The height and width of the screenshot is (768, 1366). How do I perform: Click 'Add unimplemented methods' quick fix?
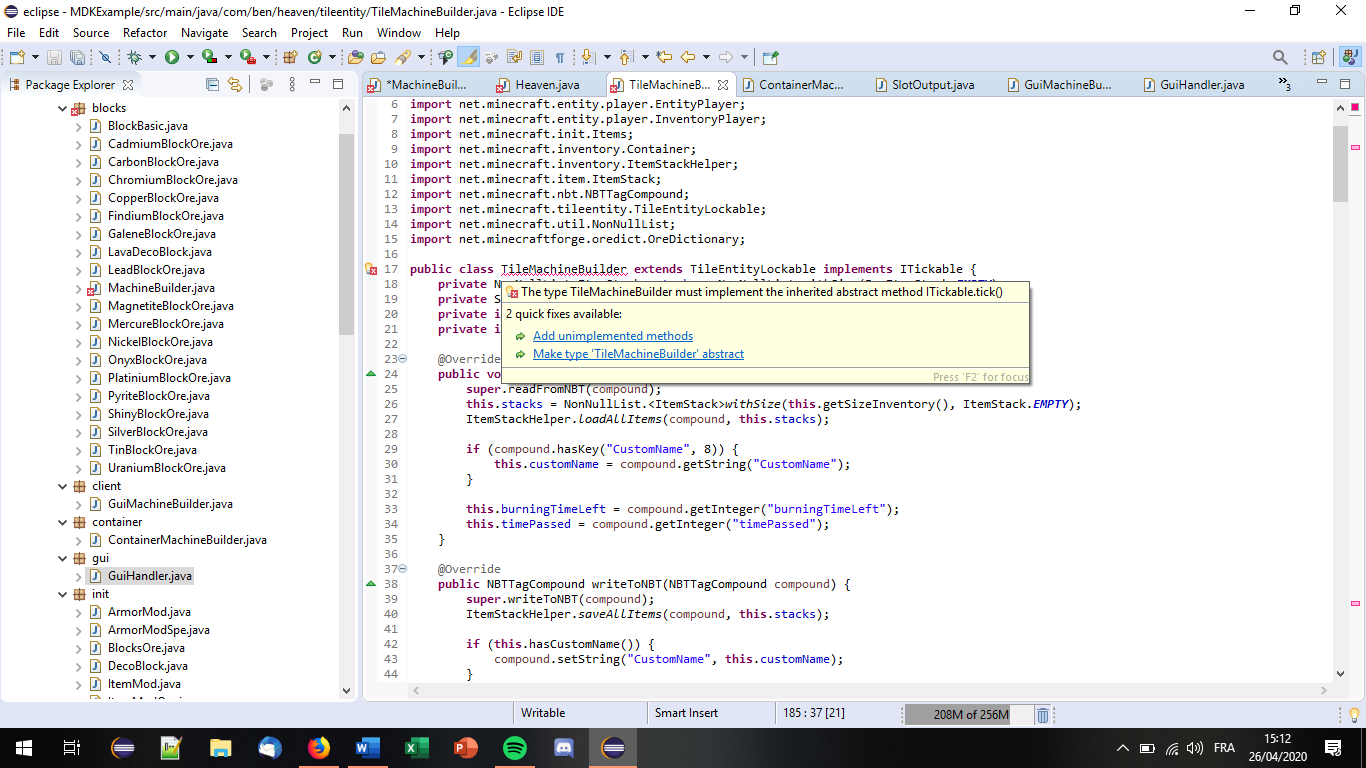pos(612,336)
